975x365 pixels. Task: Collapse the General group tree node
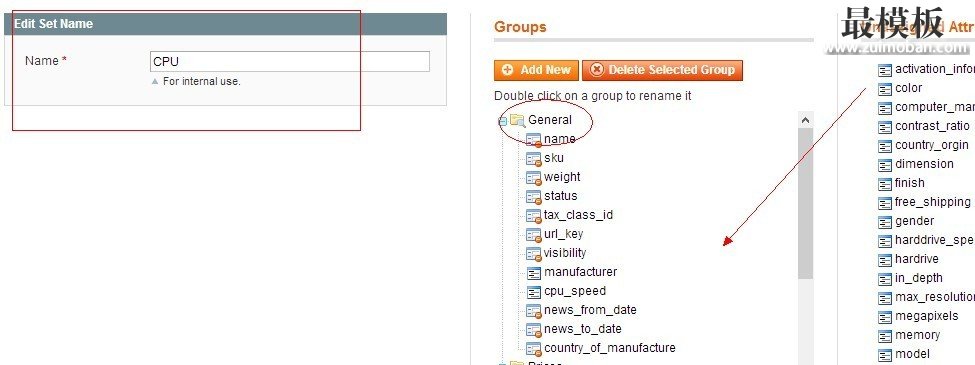point(502,121)
